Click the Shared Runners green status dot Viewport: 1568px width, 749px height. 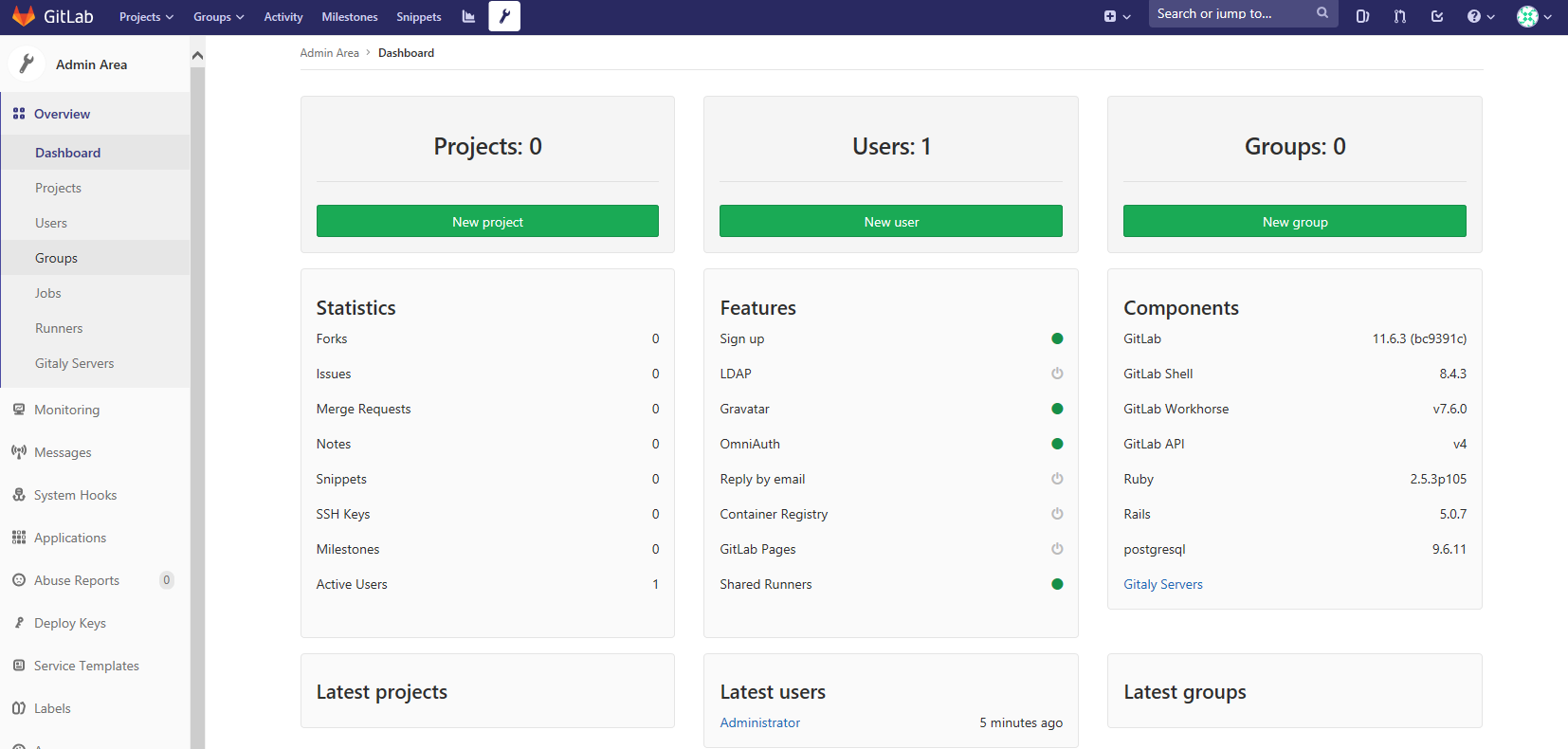click(1057, 584)
